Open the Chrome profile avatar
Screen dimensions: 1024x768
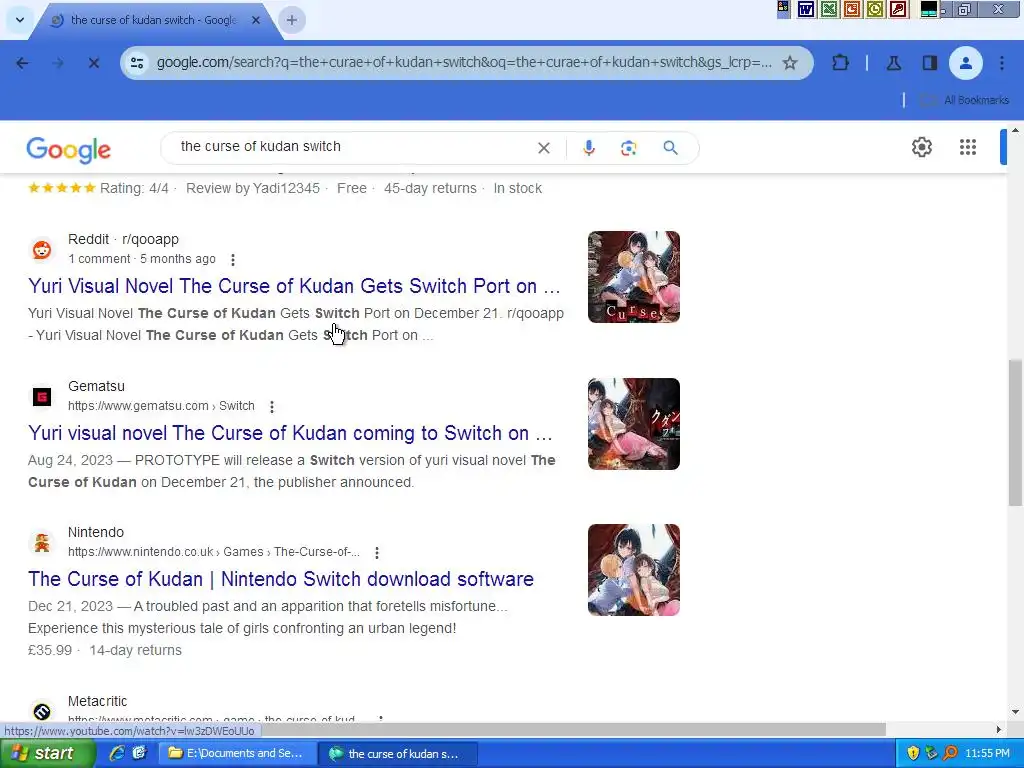[965, 63]
